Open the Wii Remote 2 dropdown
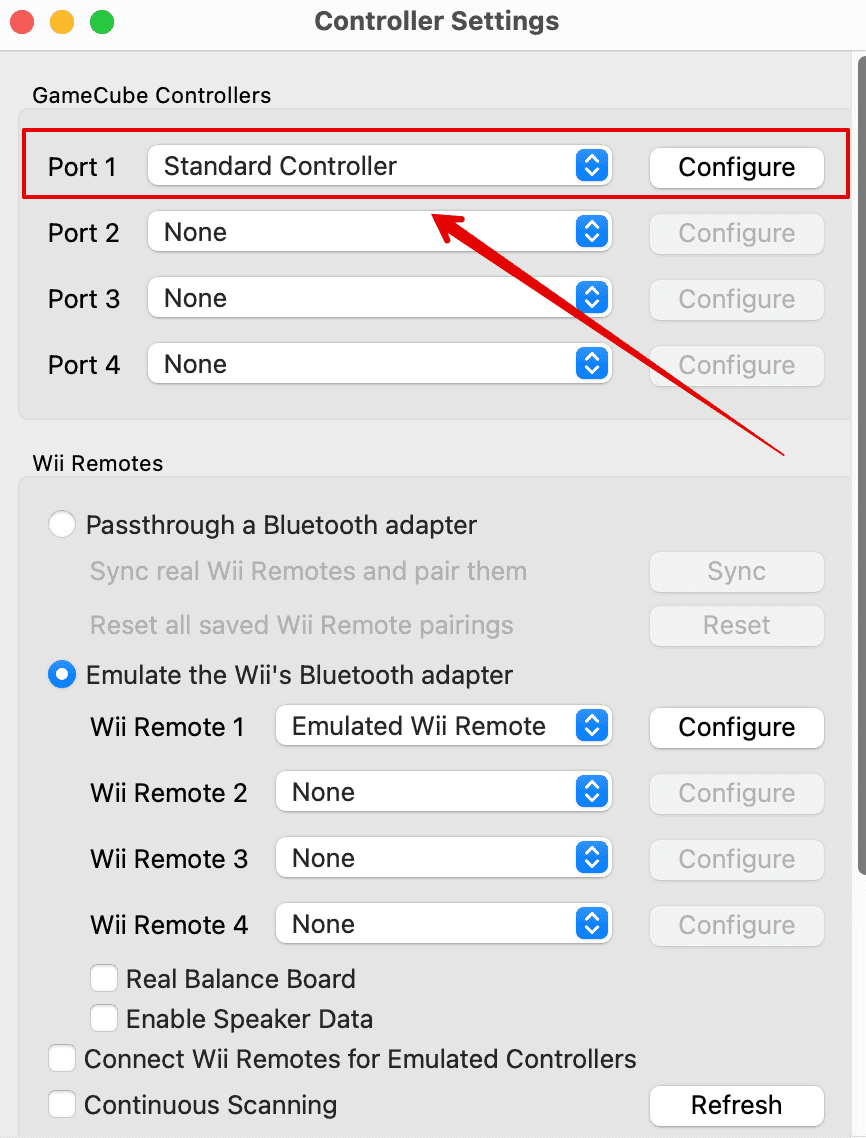The height and width of the screenshot is (1138, 866). coord(442,792)
